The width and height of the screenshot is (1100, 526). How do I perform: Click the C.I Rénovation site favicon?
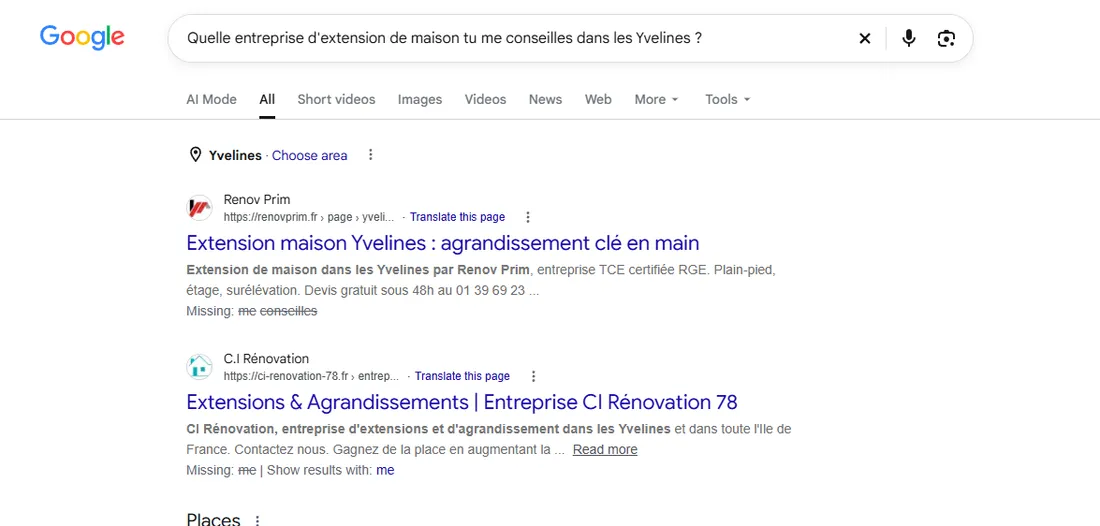click(x=199, y=367)
